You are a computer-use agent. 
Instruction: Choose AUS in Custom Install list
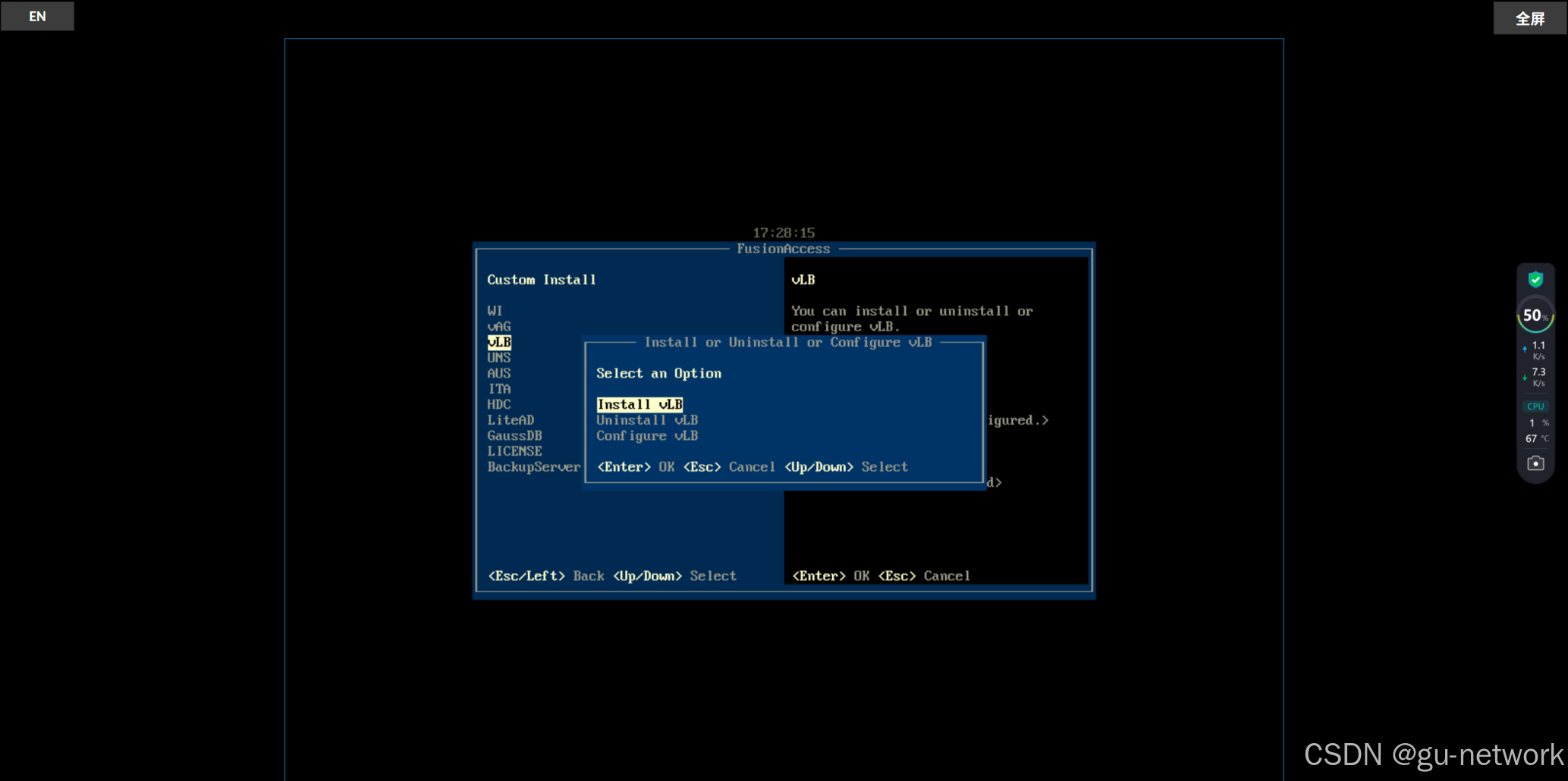pos(499,373)
